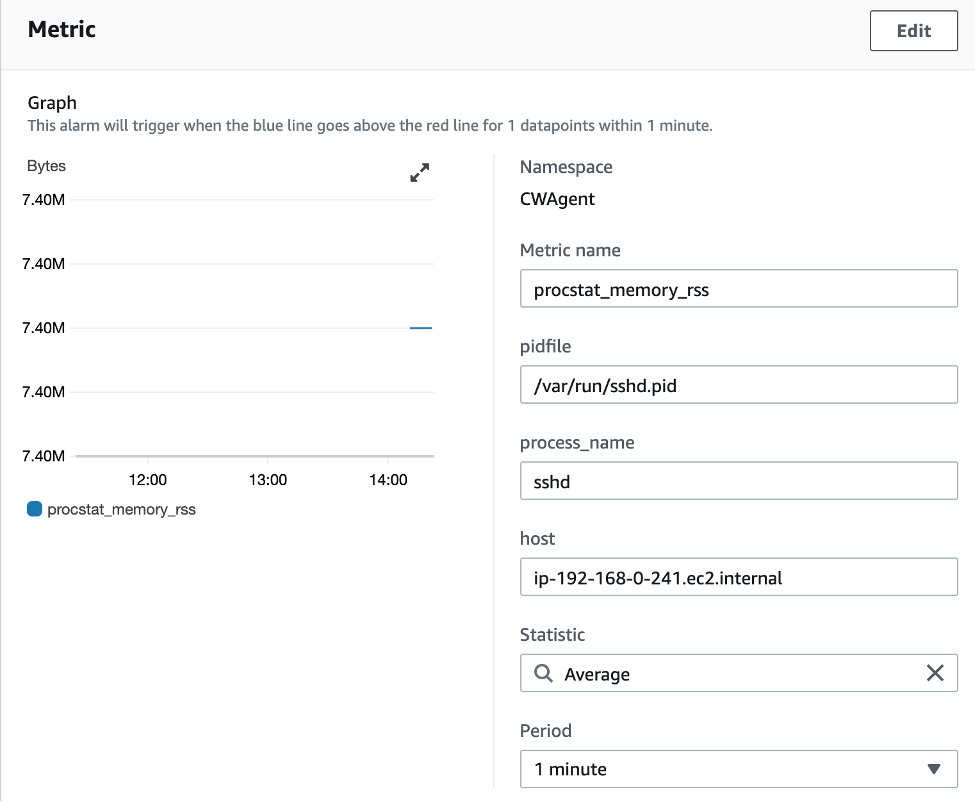977x802 pixels.
Task: Select the Graph heading
Action: click(53, 103)
